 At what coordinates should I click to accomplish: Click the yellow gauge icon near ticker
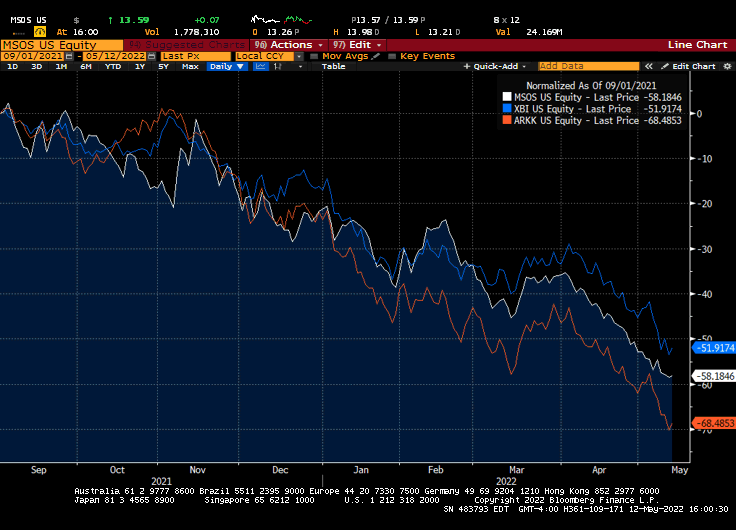tap(40, 32)
